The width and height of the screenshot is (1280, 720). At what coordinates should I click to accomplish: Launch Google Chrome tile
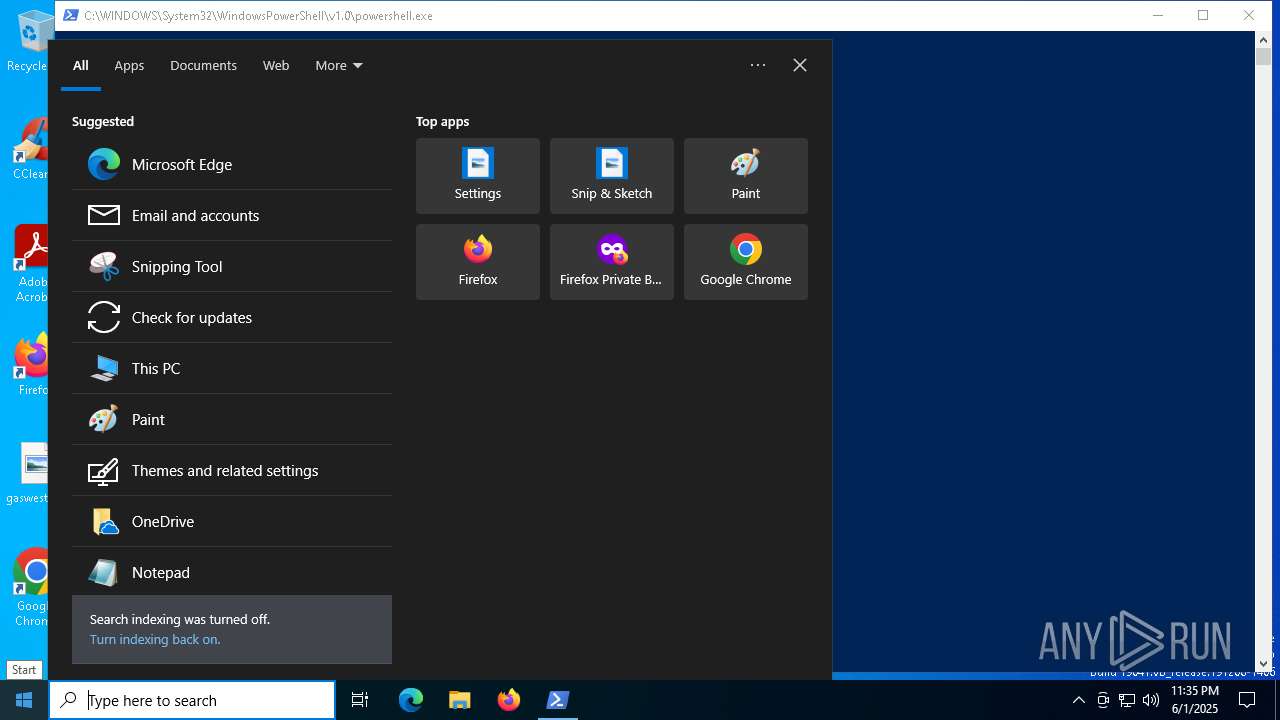(x=746, y=262)
